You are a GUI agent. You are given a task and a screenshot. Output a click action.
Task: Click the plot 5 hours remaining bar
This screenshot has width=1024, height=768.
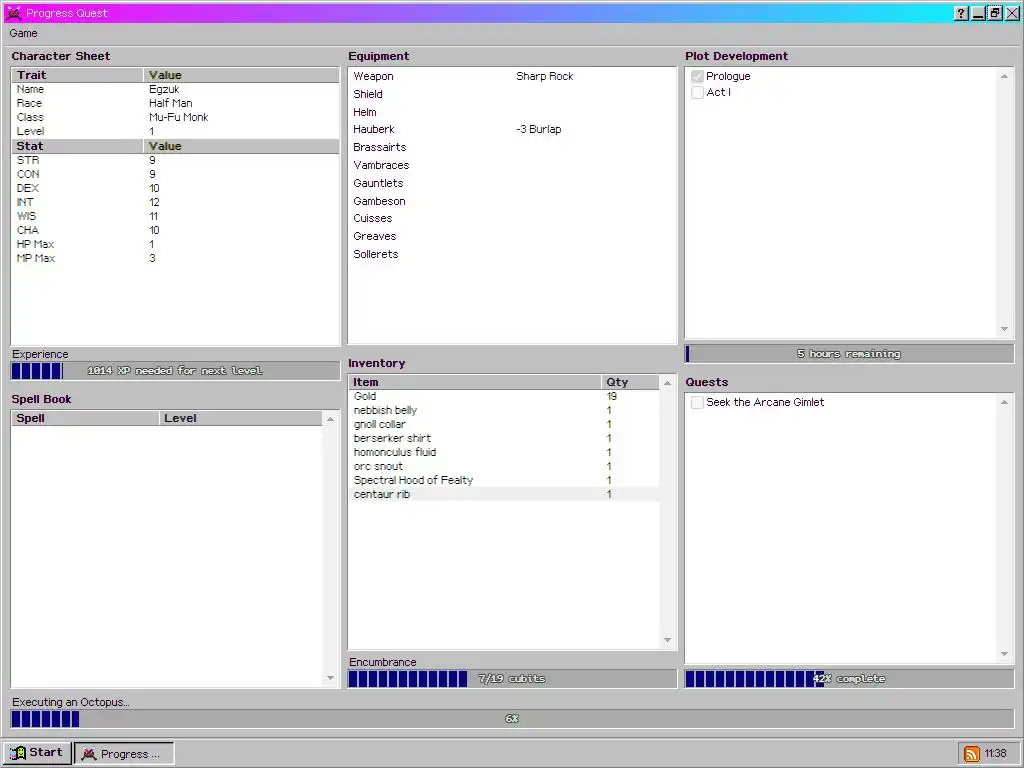(x=849, y=354)
